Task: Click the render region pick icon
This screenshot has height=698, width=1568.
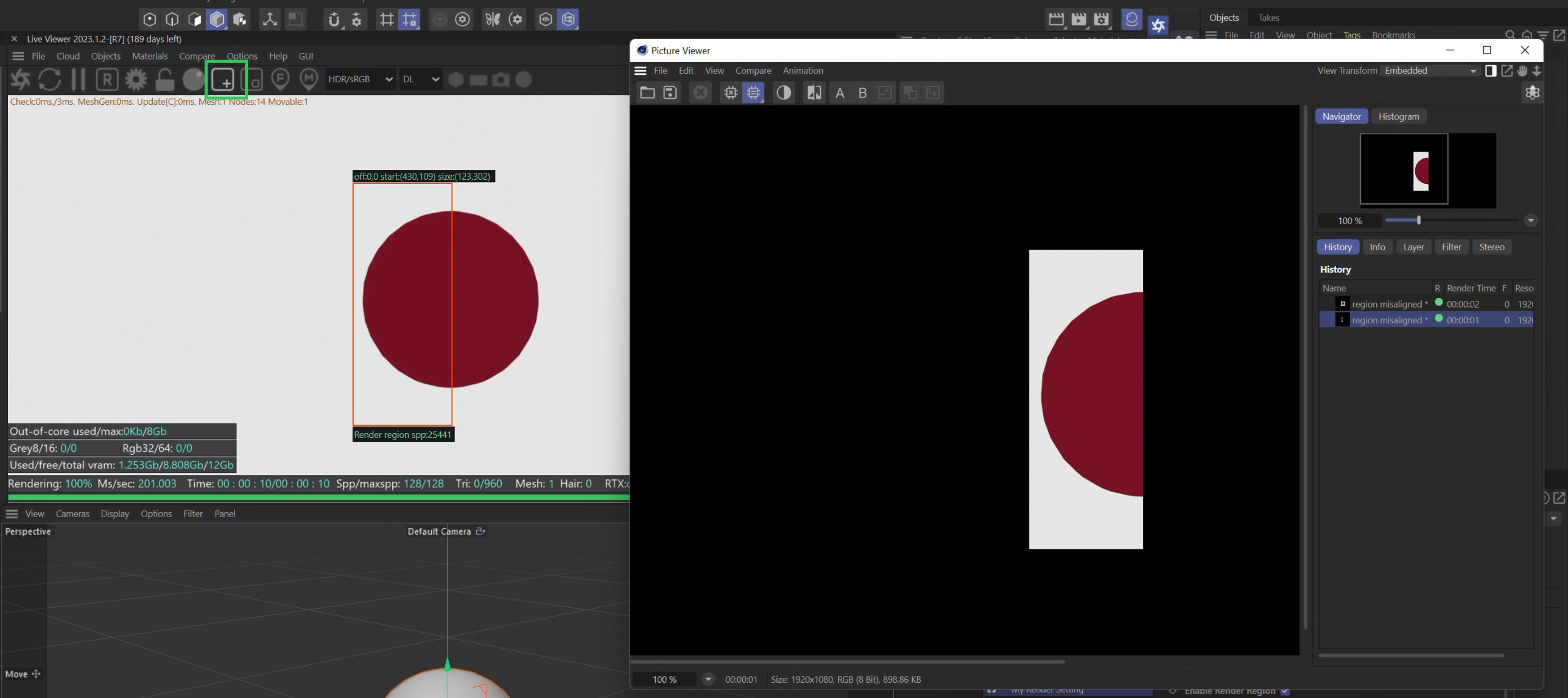Action: click(224, 80)
